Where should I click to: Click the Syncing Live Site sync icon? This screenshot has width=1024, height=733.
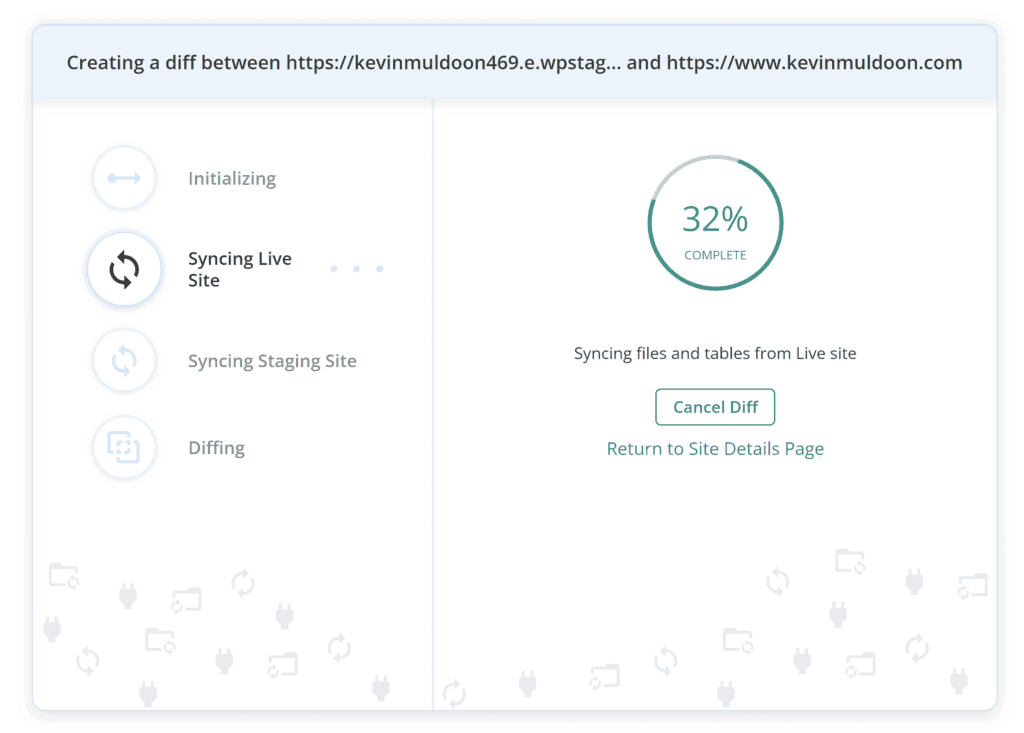pos(124,269)
